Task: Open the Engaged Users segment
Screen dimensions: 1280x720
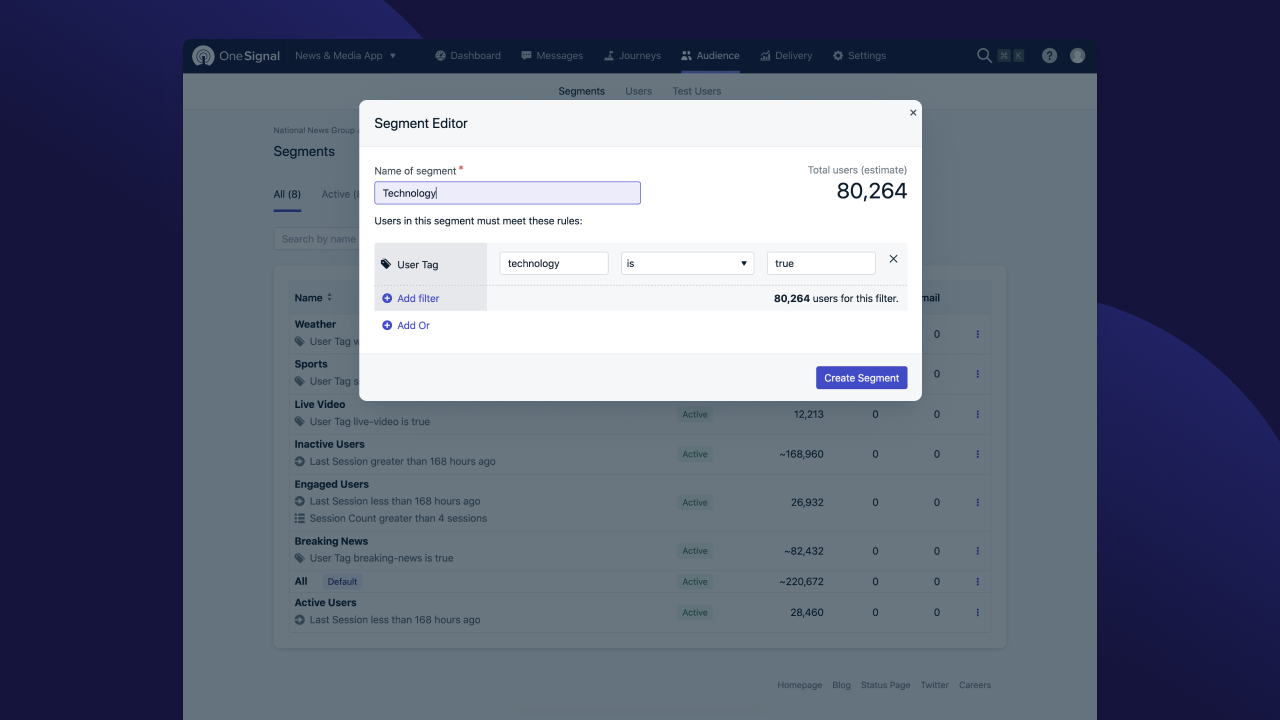Action: 332,484
